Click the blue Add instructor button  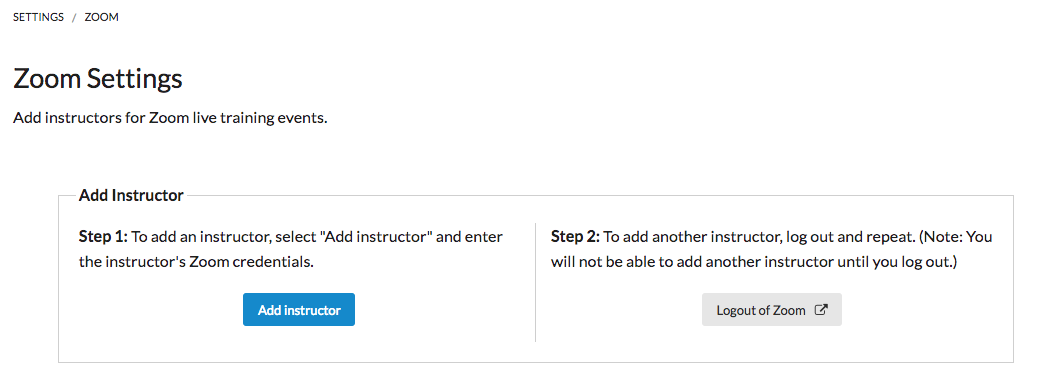(299, 309)
